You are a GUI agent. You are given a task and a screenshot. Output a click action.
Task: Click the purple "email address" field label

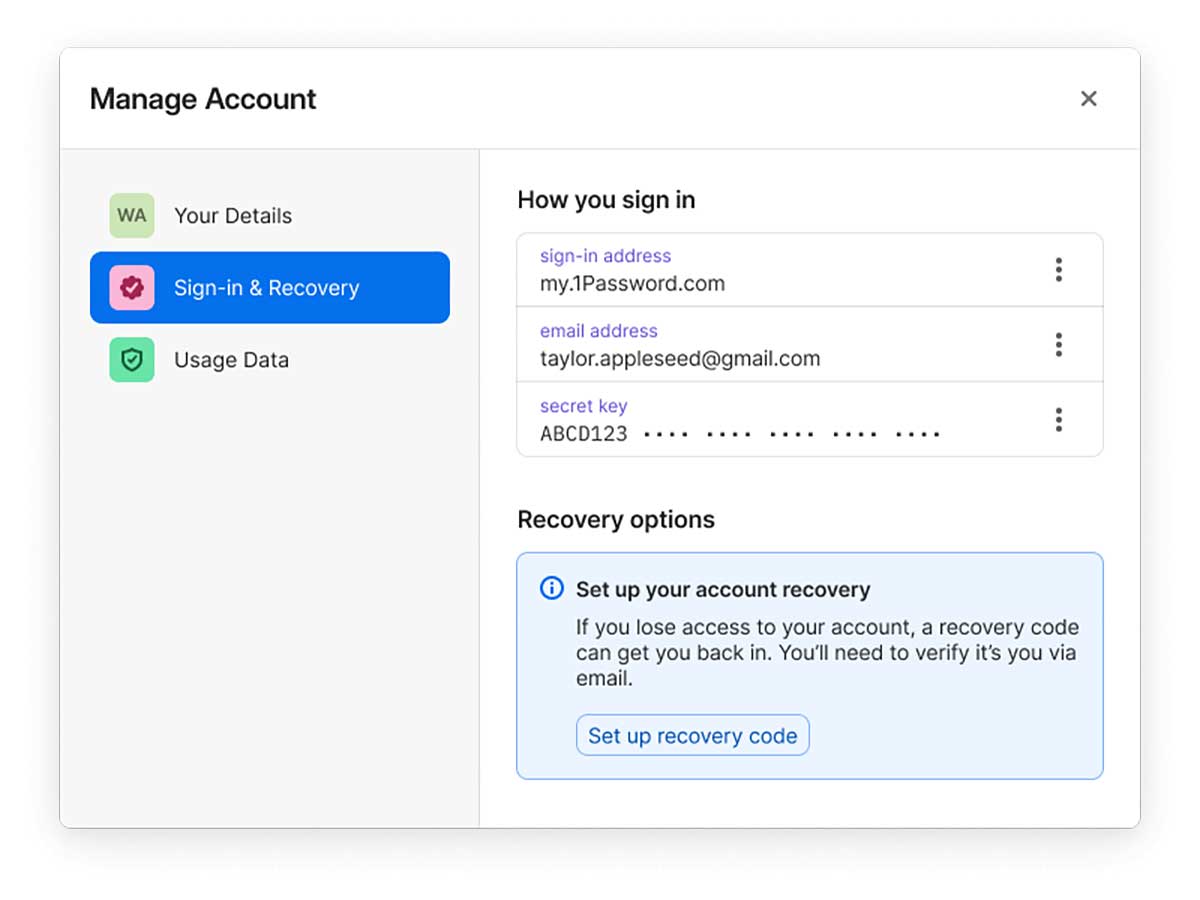click(x=598, y=331)
